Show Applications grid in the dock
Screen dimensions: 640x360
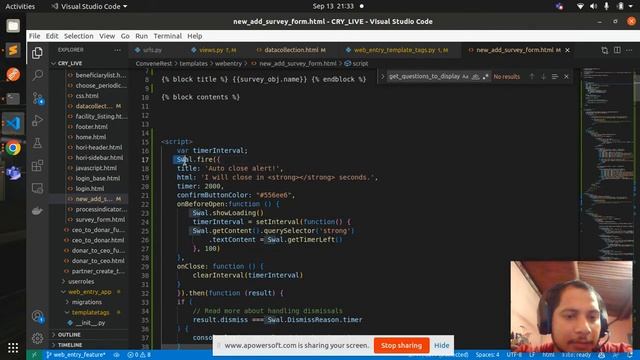click(13, 348)
